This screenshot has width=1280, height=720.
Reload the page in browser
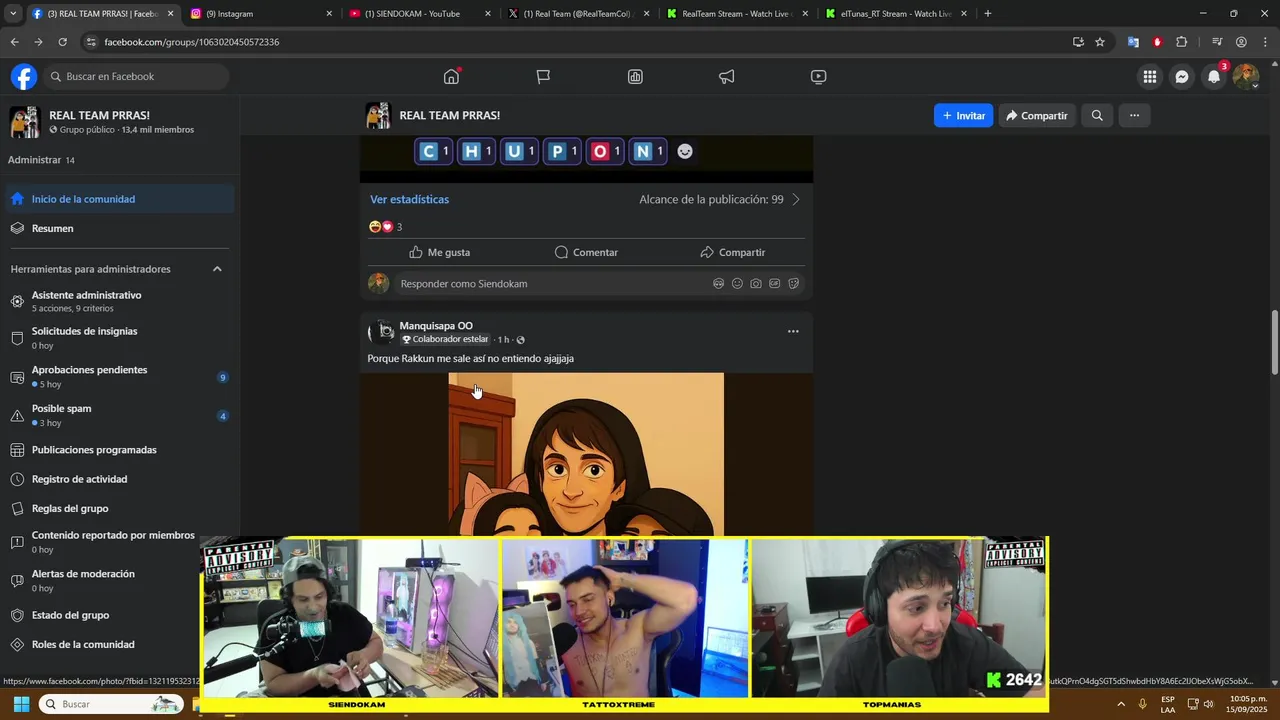[x=62, y=42]
